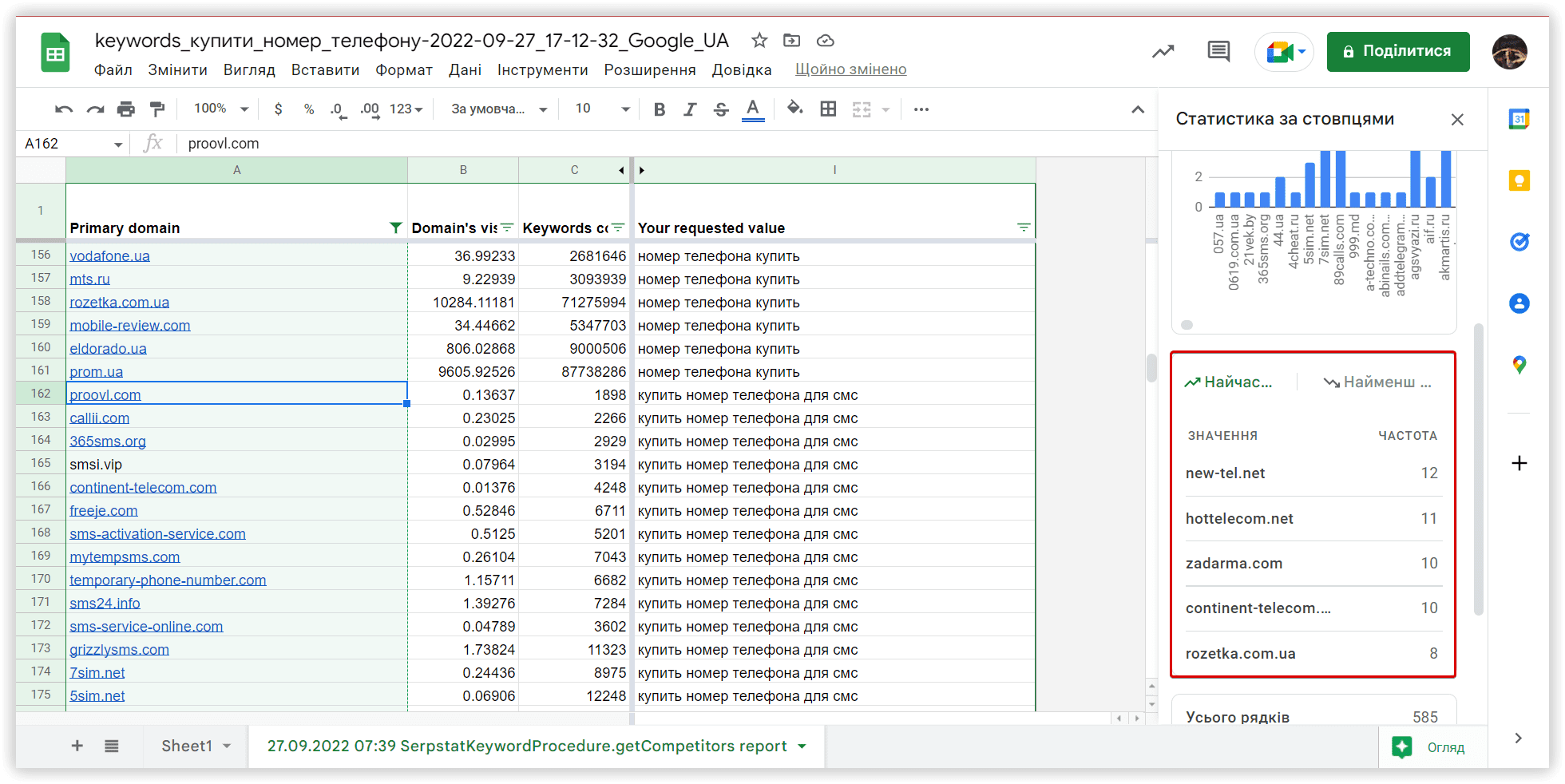The image size is (1565, 784).
Task: Open the Google account avatar
Action: coord(1510,52)
